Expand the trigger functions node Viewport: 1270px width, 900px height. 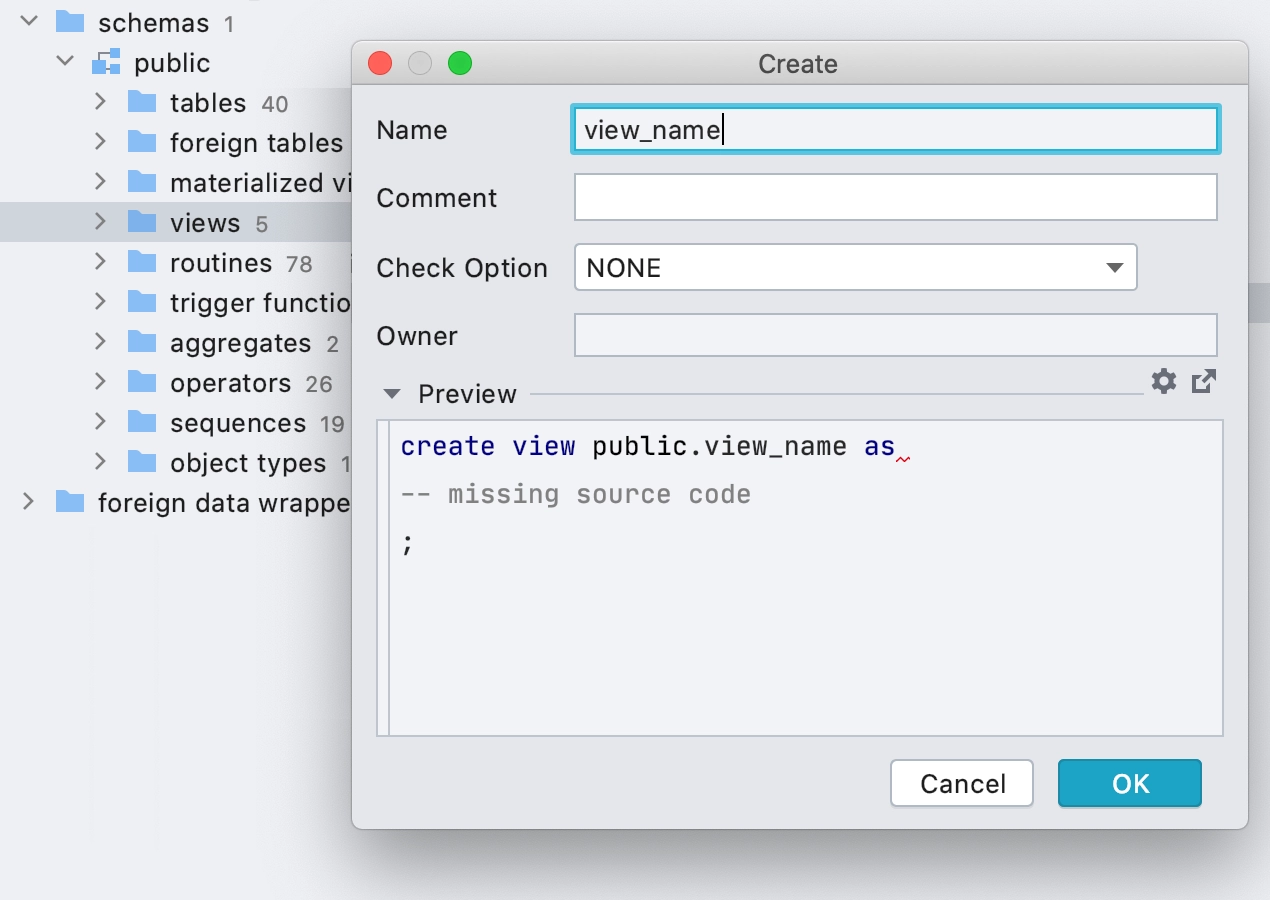100,301
